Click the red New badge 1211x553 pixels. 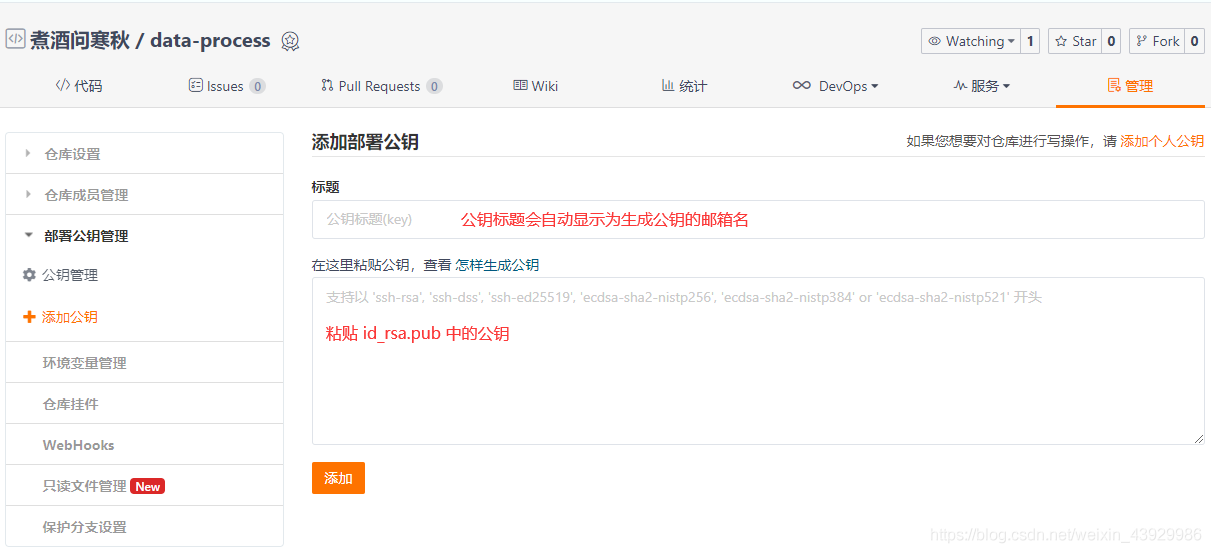[x=148, y=486]
